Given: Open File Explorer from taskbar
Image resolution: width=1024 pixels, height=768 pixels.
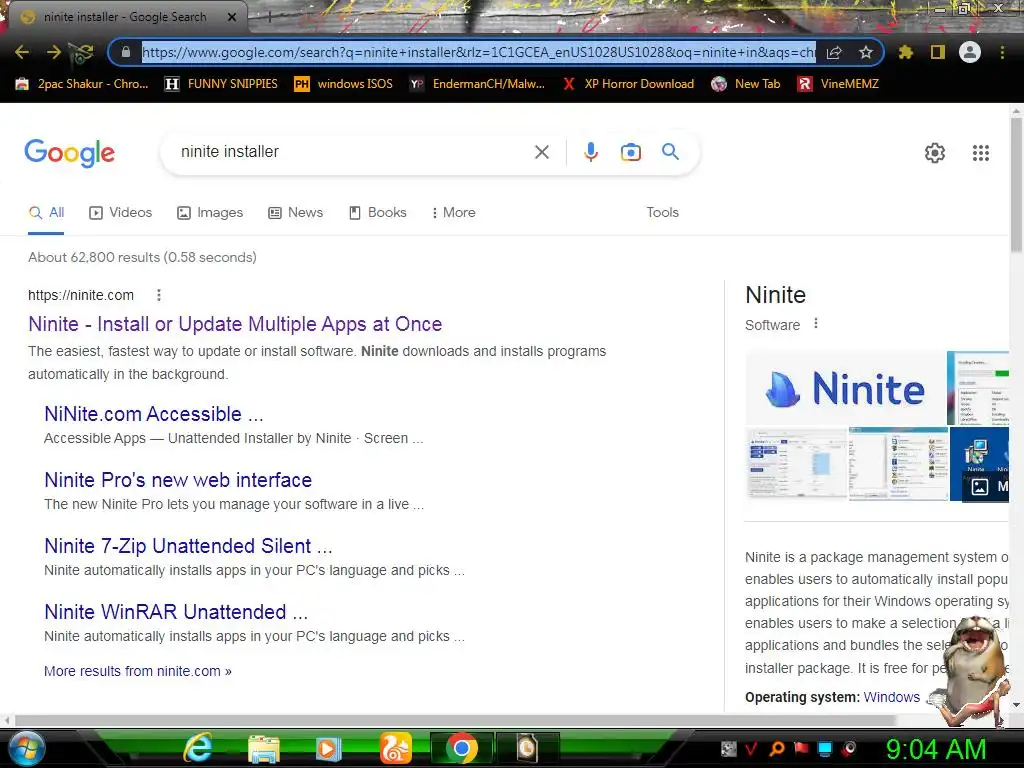Looking at the screenshot, I should point(264,749).
